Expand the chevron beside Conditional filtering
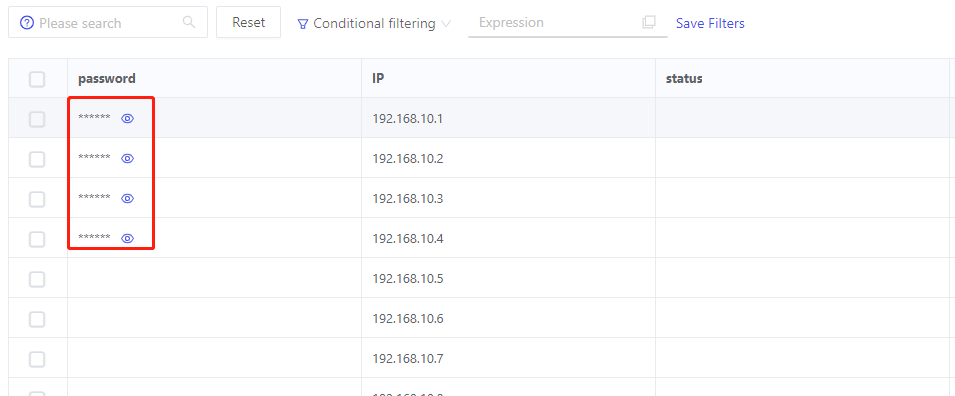 pyautogui.click(x=446, y=24)
